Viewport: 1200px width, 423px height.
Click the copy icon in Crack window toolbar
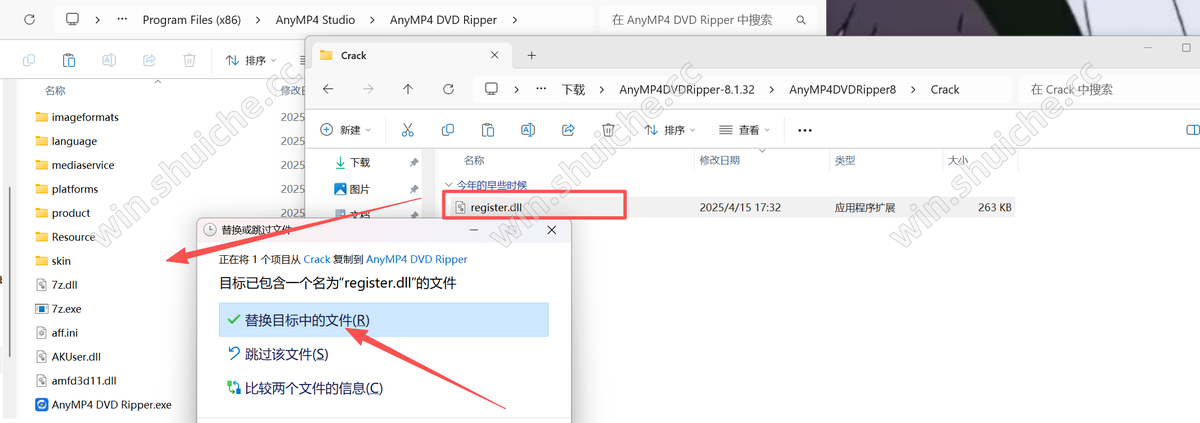(448, 130)
